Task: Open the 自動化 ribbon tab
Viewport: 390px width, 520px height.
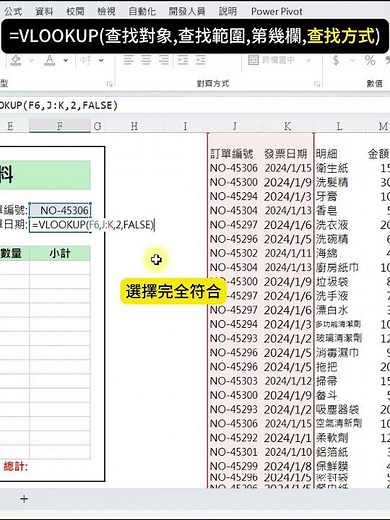Action: [x=142, y=11]
